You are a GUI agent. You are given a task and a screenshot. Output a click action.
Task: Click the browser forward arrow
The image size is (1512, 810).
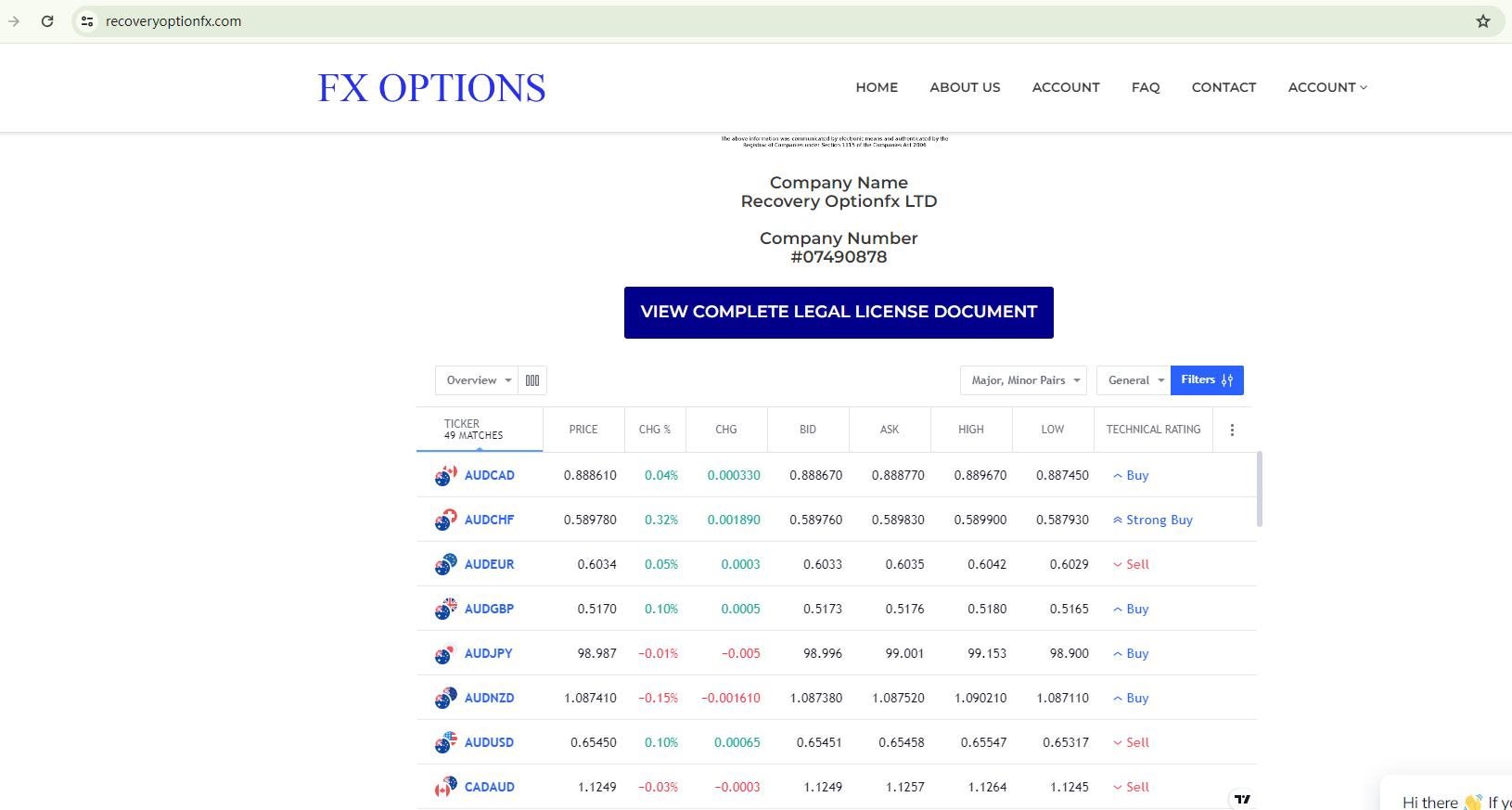coord(14,21)
